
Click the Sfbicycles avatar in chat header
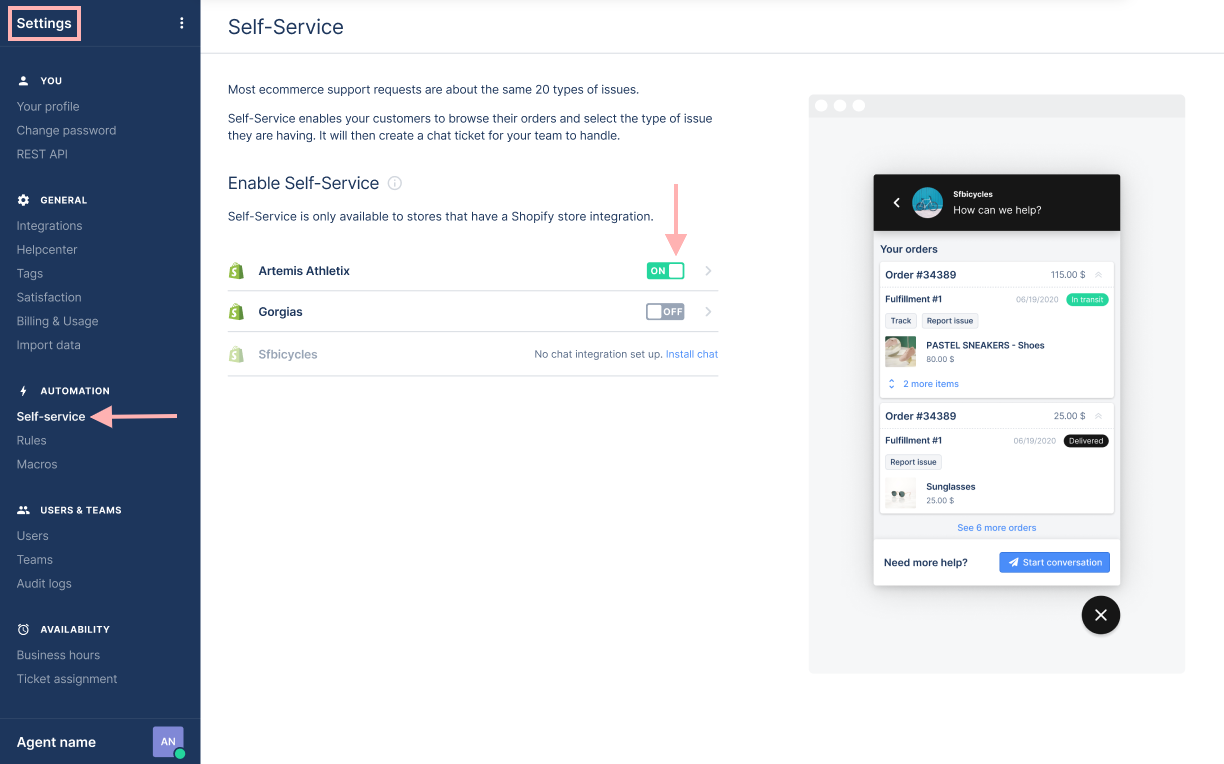coord(928,202)
